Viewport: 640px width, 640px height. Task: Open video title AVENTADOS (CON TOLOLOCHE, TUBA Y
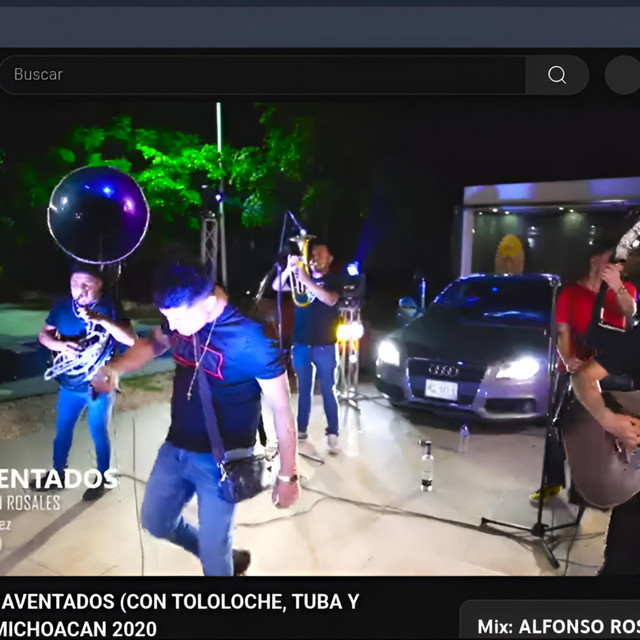coord(180,602)
